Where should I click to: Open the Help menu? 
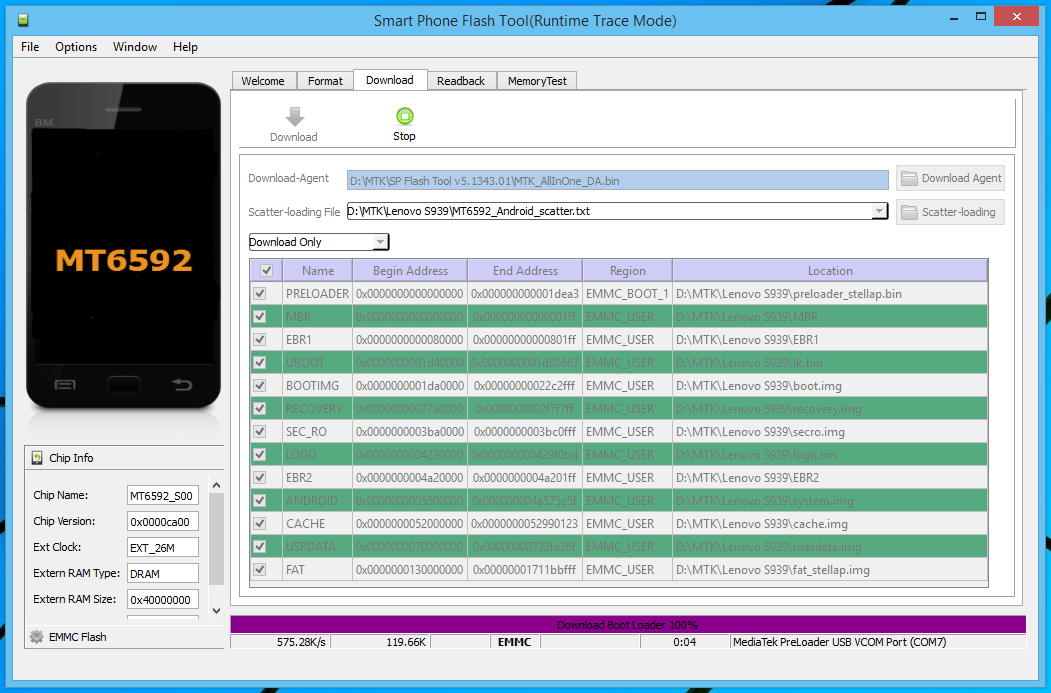pyautogui.click(x=185, y=47)
